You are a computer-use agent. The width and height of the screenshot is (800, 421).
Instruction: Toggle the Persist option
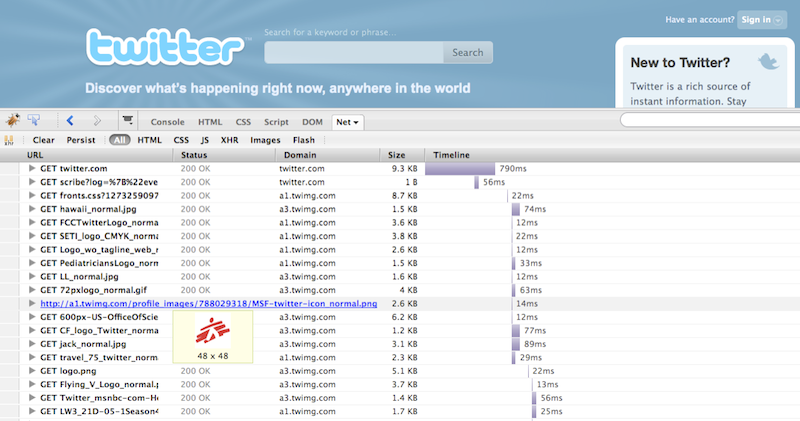(81, 140)
